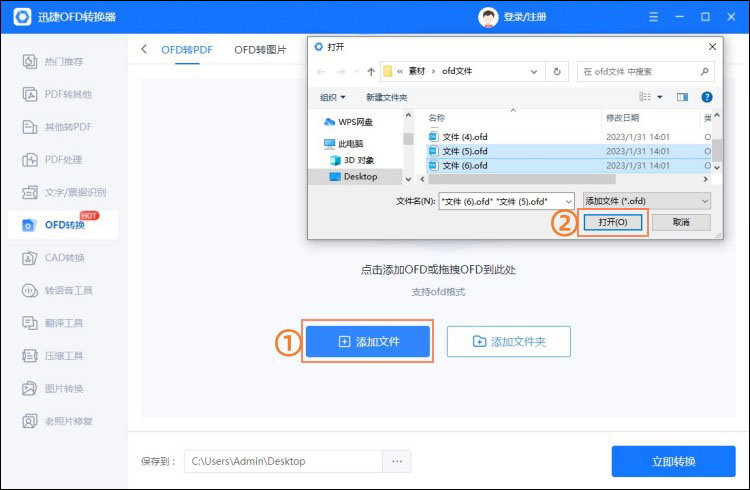Select 文件 (5).ofd in the list

coord(568,151)
